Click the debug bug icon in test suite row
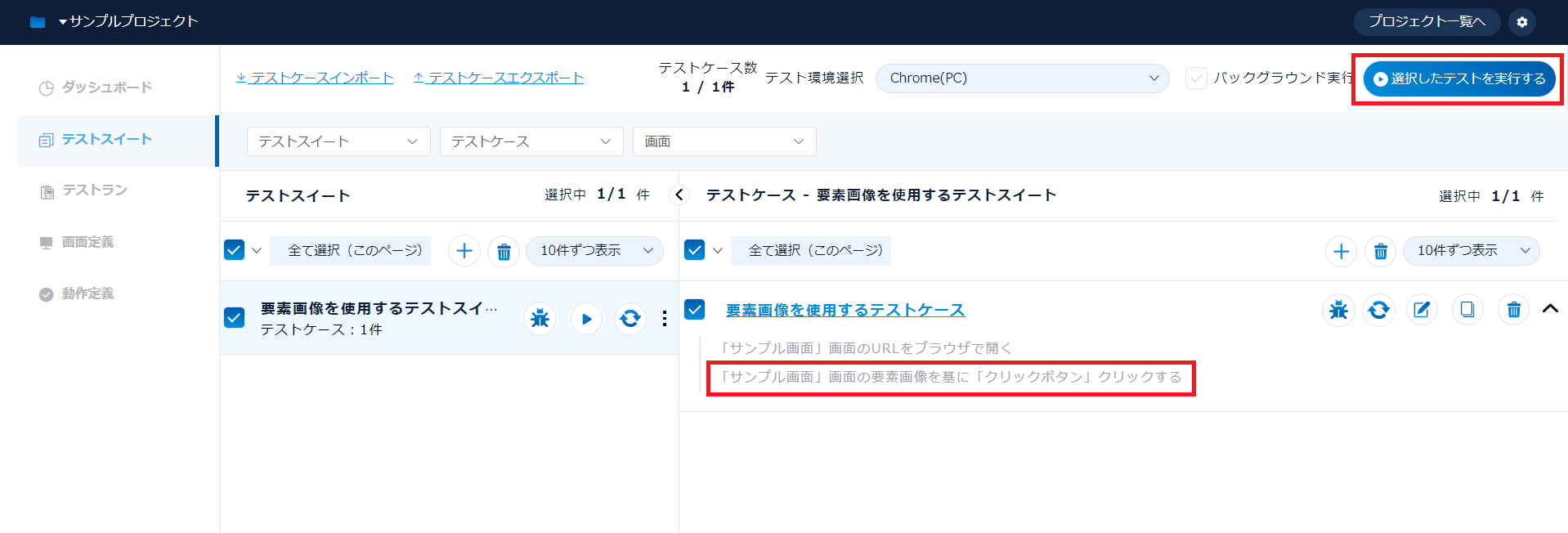 [540, 318]
